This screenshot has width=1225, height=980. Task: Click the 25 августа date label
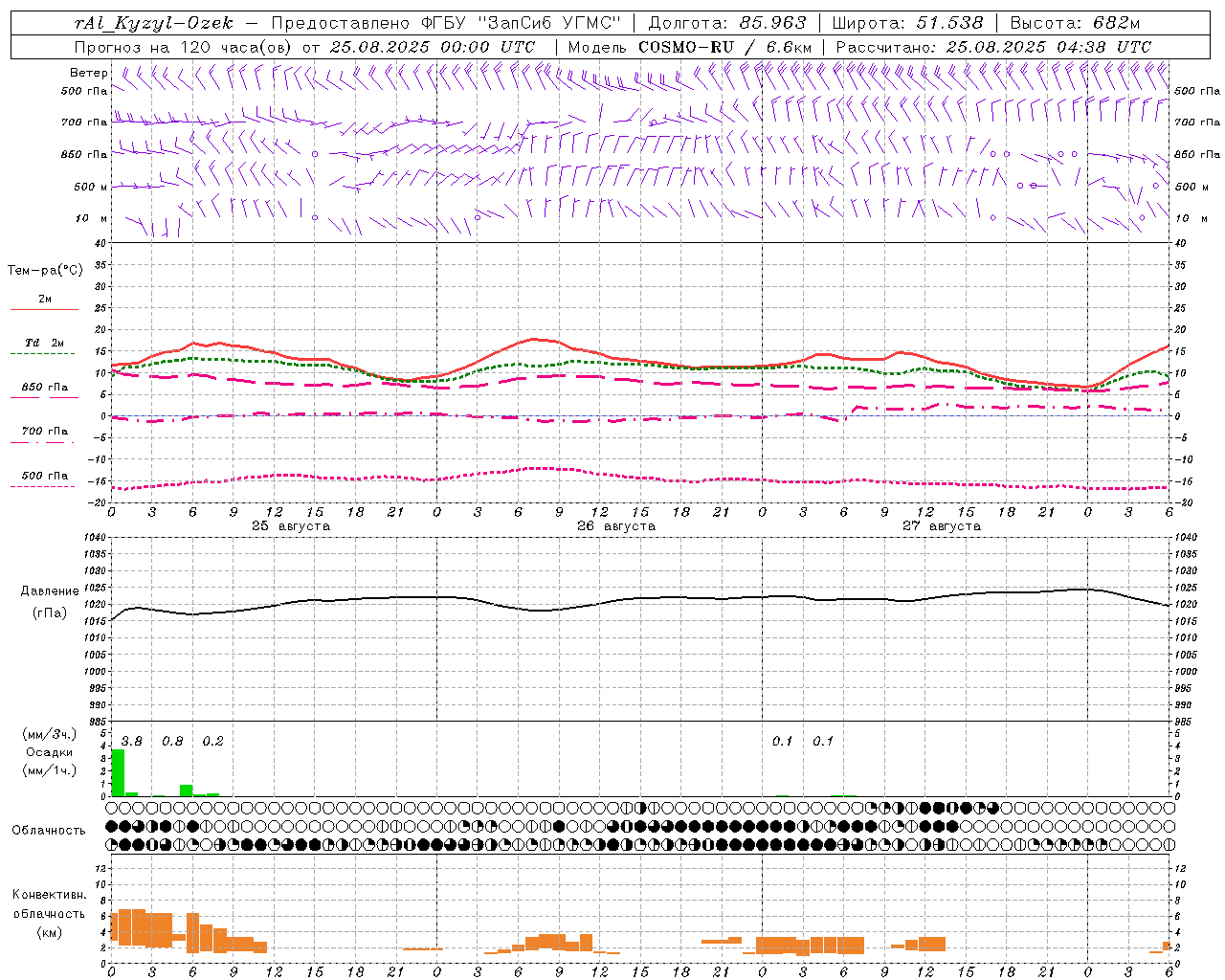point(291,526)
